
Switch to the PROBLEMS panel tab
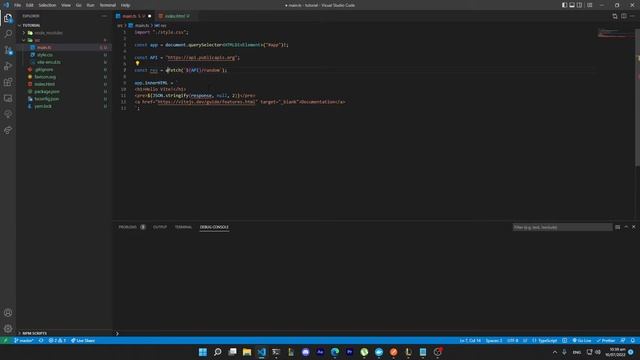[128, 227]
